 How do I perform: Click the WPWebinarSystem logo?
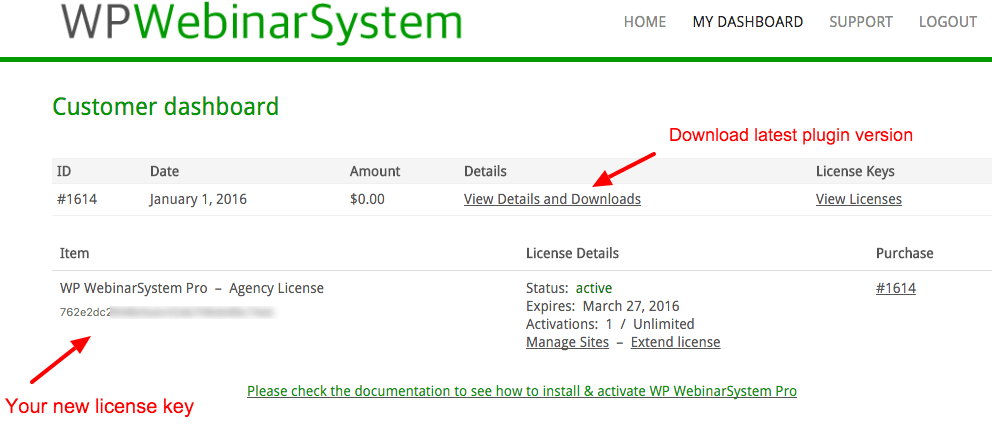click(x=261, y=23)
